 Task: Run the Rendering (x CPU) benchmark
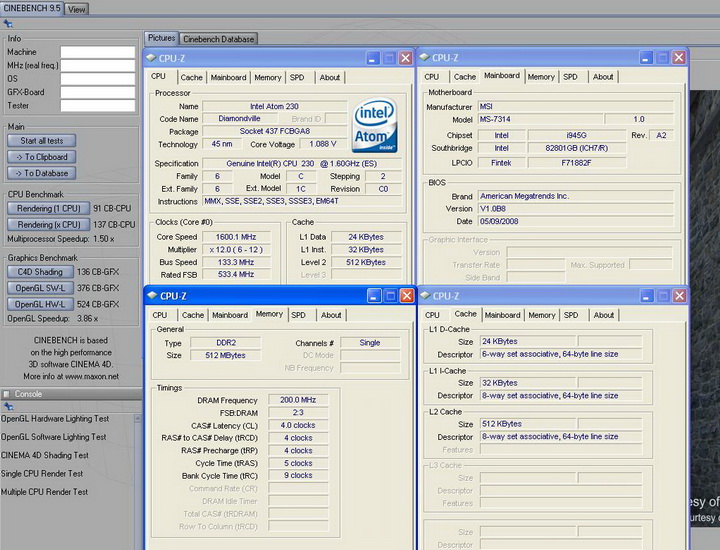pos(47,224)
